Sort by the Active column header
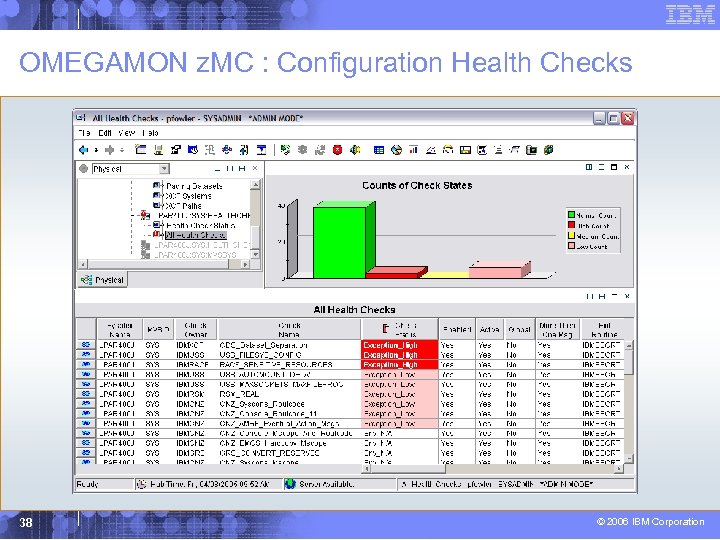 click(x=489, y=329)
